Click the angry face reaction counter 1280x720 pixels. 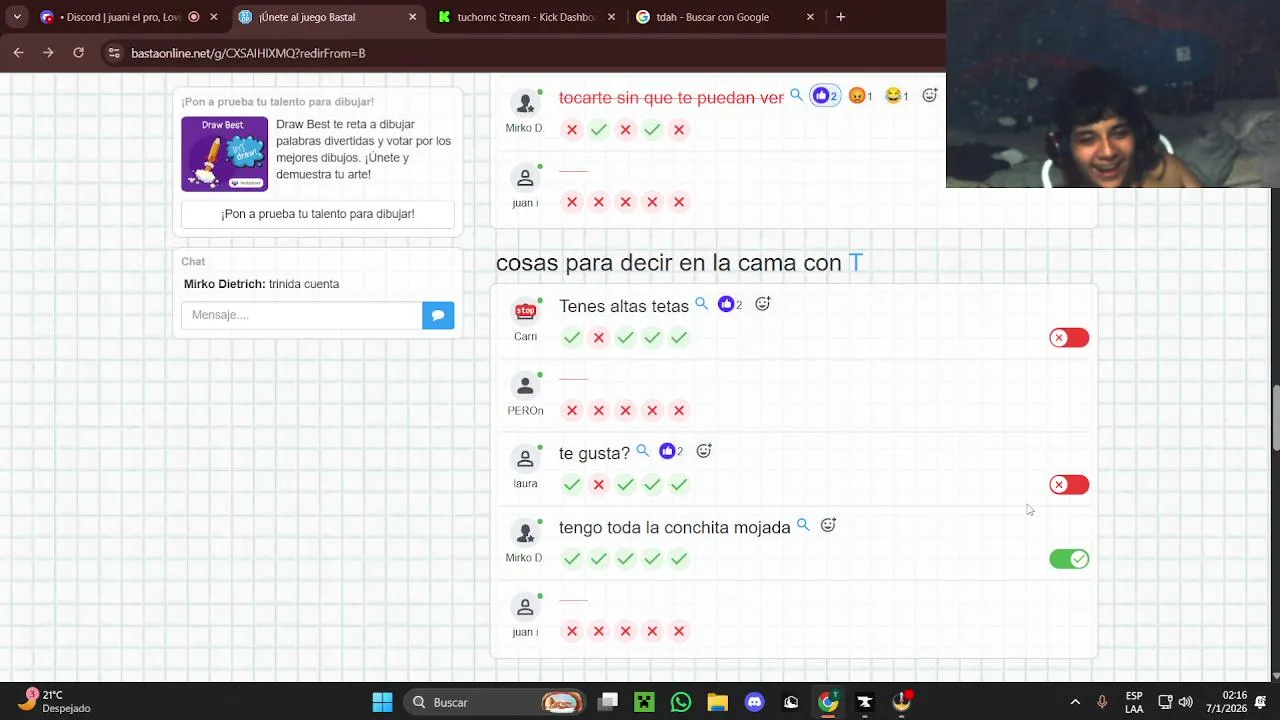pos(860,96)
